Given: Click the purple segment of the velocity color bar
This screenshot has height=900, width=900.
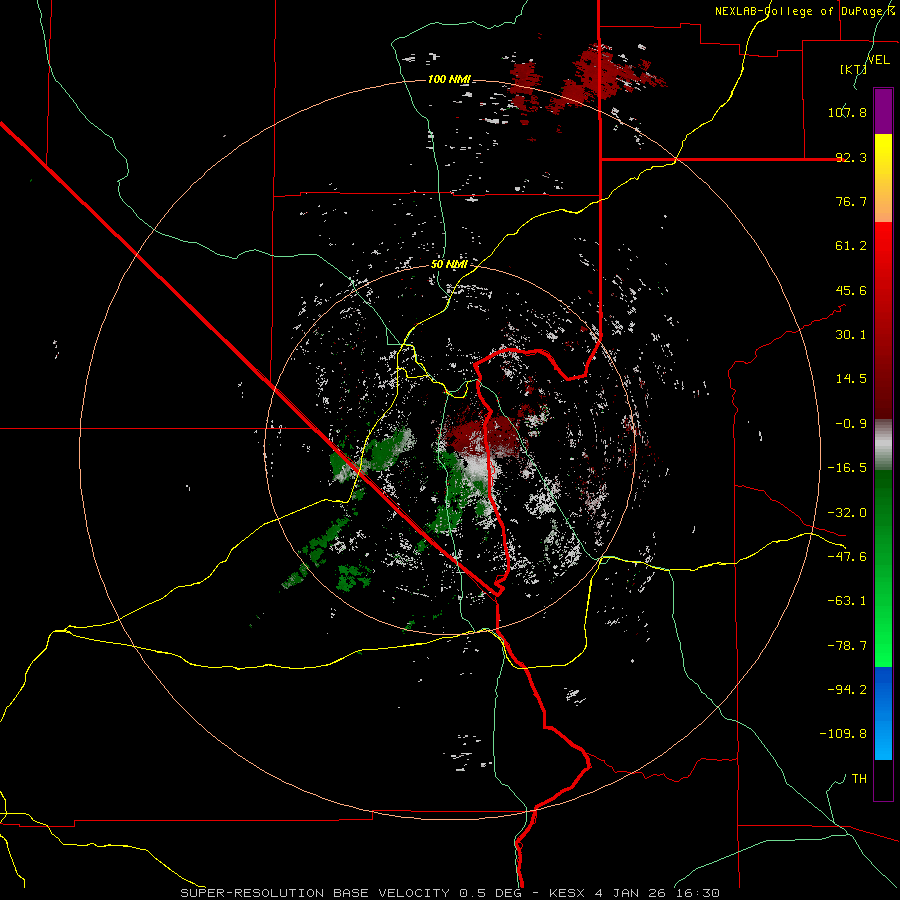Looking at the screenshot, I should click(x=883, y=111).
